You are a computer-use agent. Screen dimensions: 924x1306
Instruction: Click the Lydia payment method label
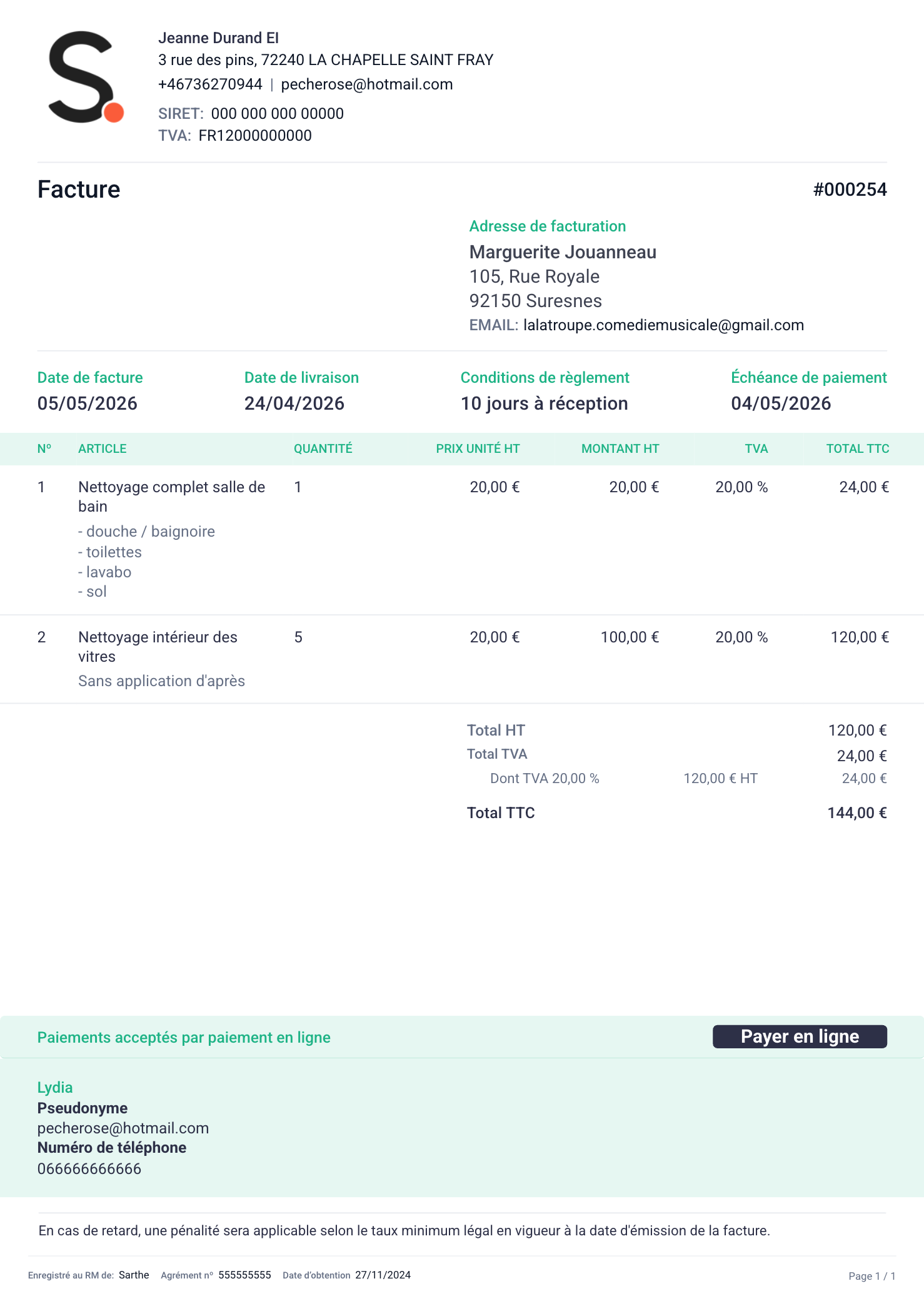pyautogui.click(x=55, y=1088)
